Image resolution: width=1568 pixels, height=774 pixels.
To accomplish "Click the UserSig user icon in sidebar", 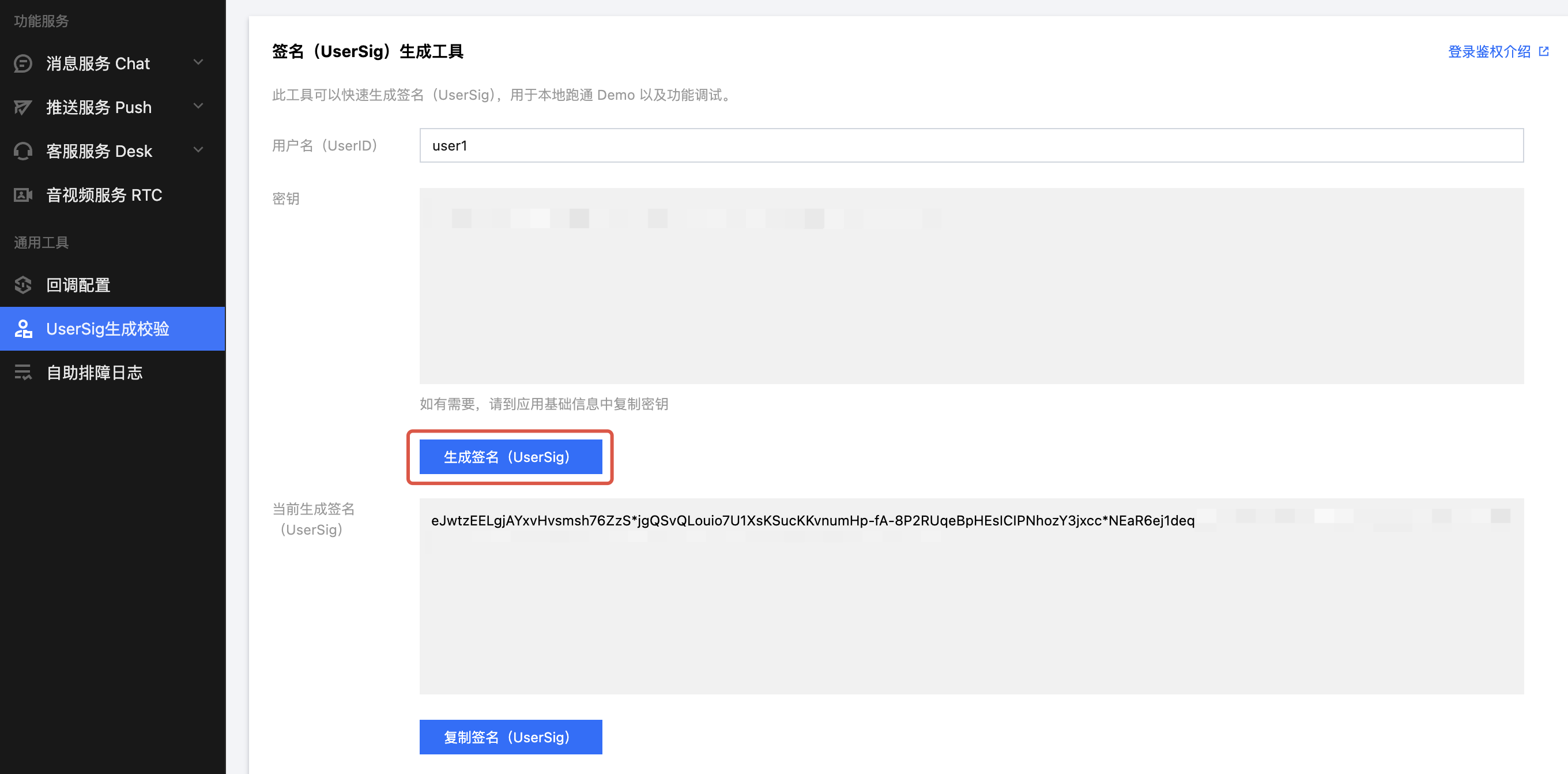I will click(x=23, y=329).
